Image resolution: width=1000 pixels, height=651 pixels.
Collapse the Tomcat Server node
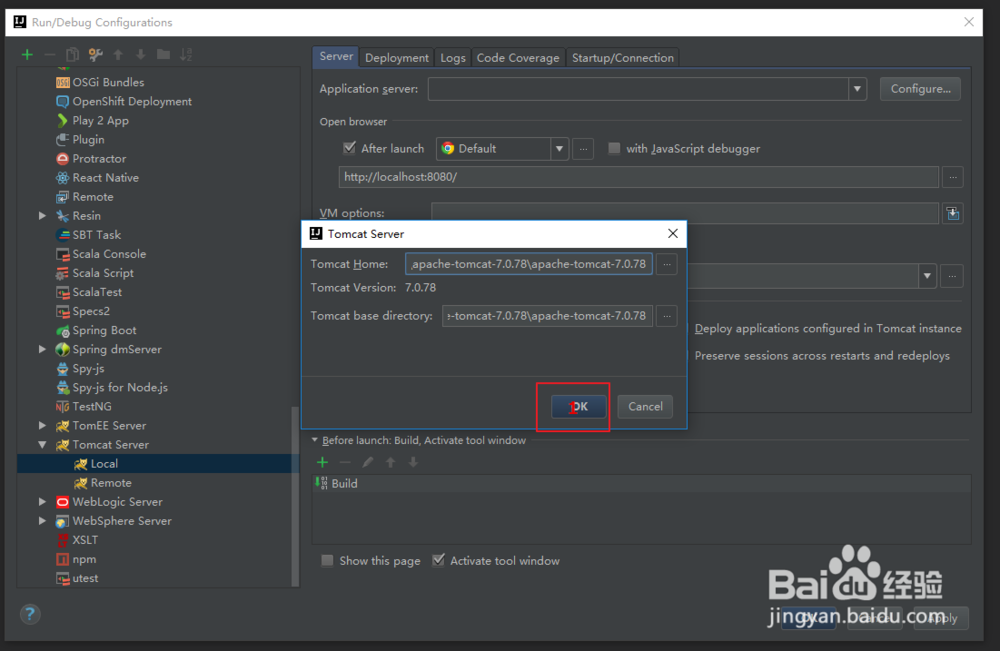pos(42,444)
